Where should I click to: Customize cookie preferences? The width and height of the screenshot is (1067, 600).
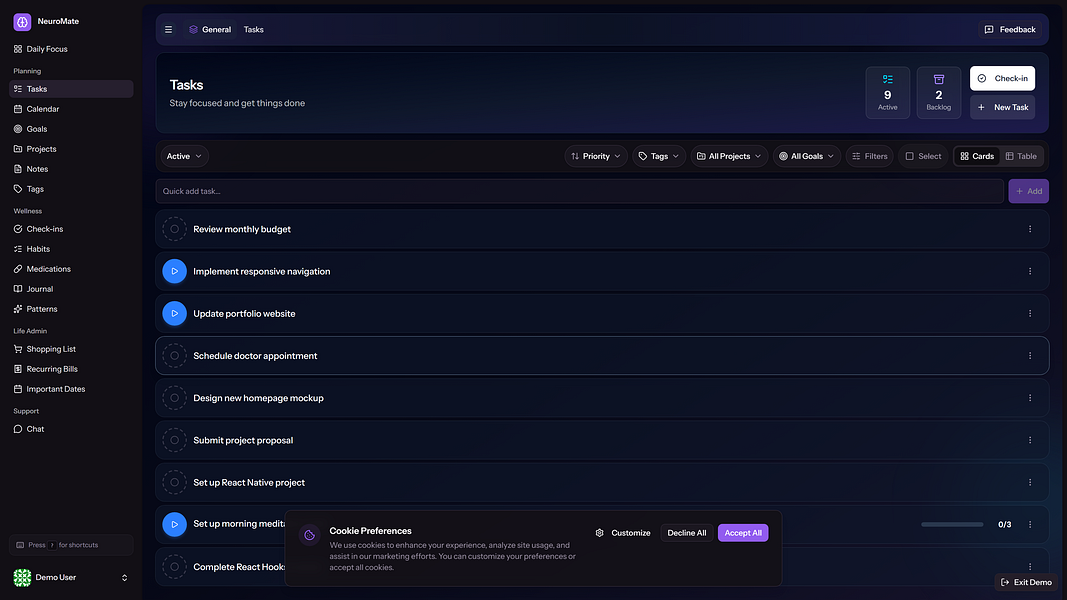tap(623, 533)
